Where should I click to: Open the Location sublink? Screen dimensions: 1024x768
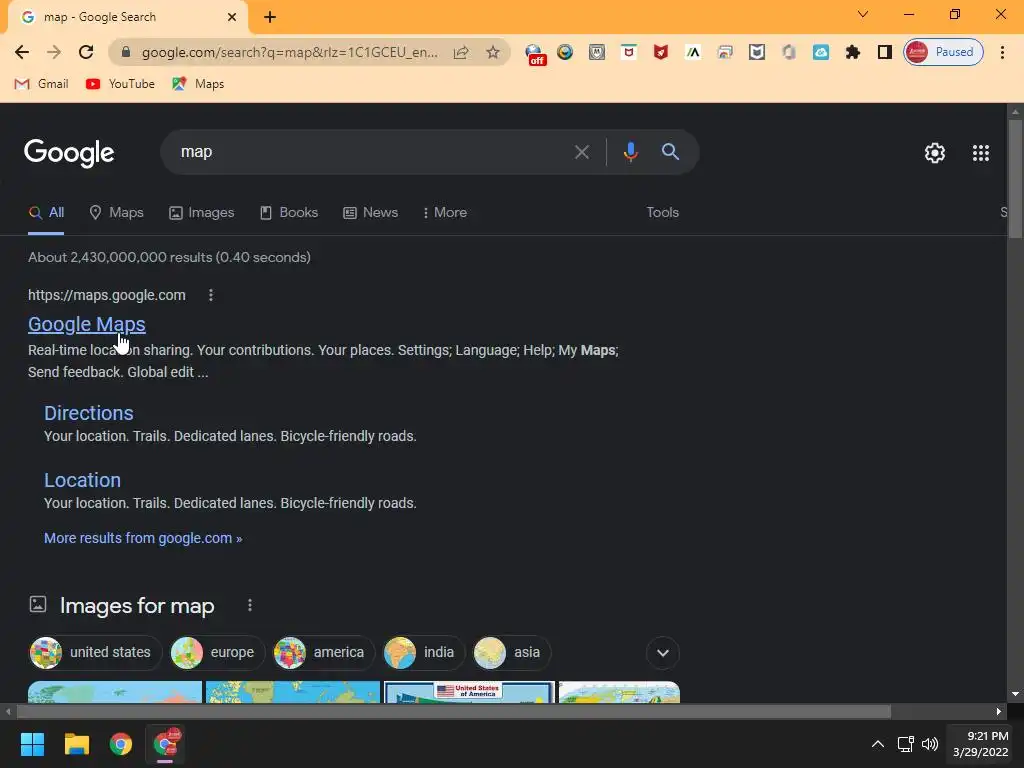tap(82, 480)
